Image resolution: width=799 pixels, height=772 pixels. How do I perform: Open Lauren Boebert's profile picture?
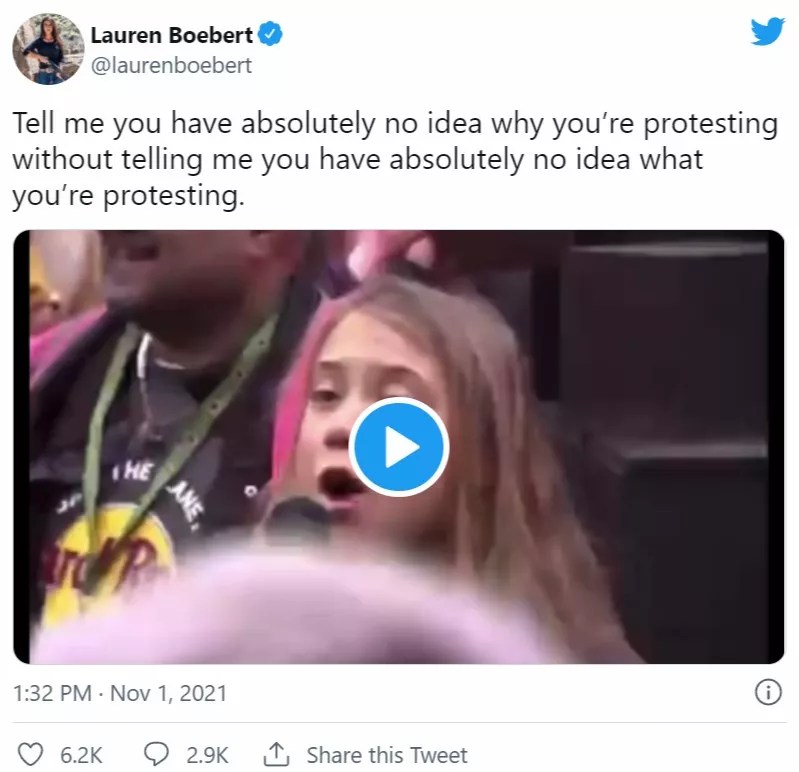point(47,49)
